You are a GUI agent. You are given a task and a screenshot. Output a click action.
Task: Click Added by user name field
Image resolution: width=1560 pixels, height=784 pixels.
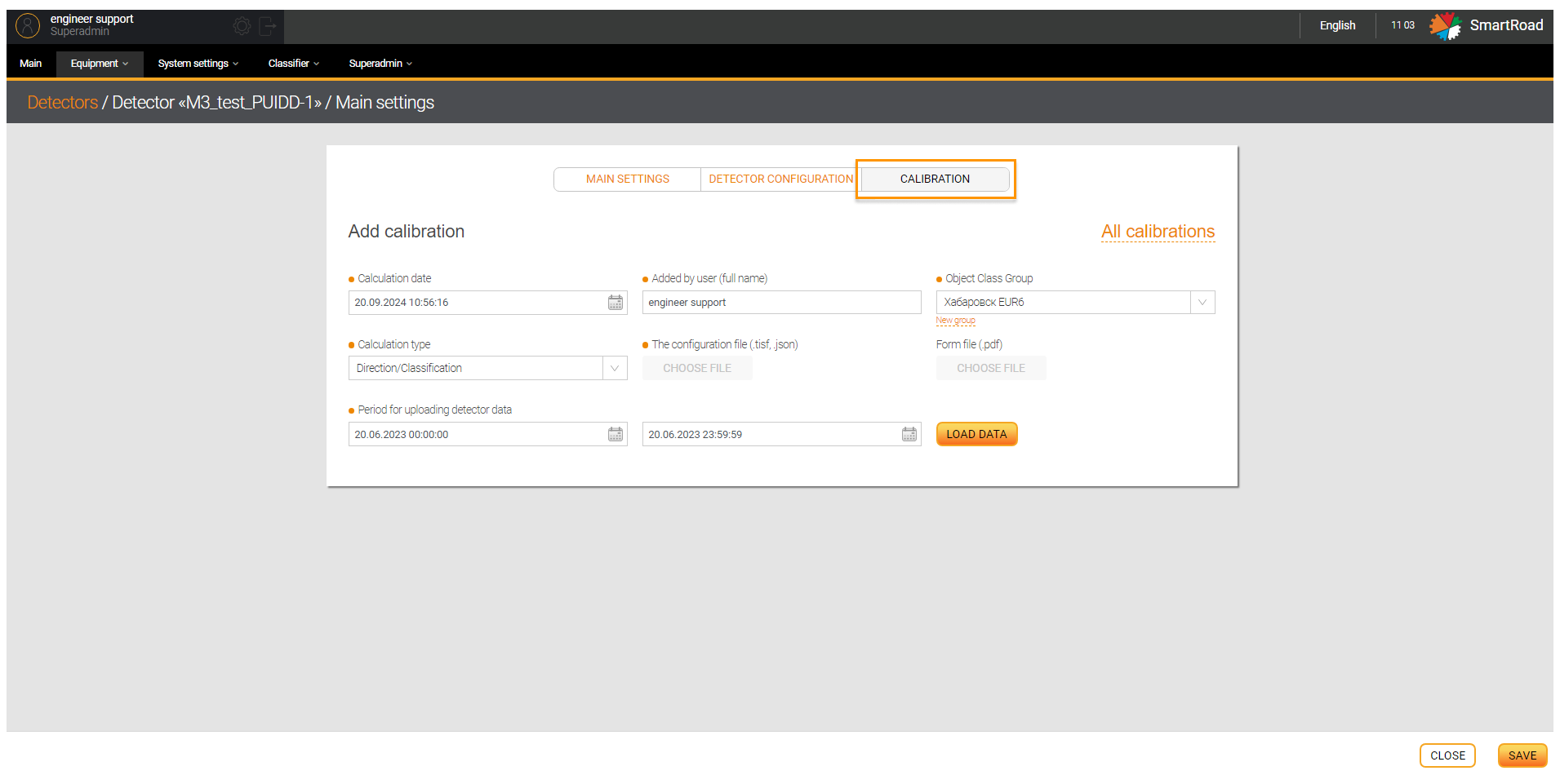click(781, 303)
